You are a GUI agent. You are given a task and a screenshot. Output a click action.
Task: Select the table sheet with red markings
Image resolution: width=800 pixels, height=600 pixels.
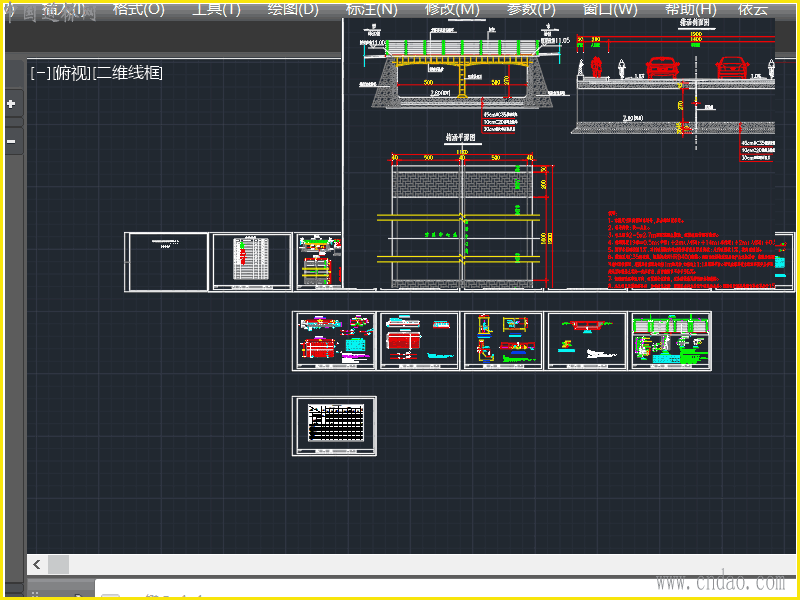pyautogui.click(x=251, y=262)
